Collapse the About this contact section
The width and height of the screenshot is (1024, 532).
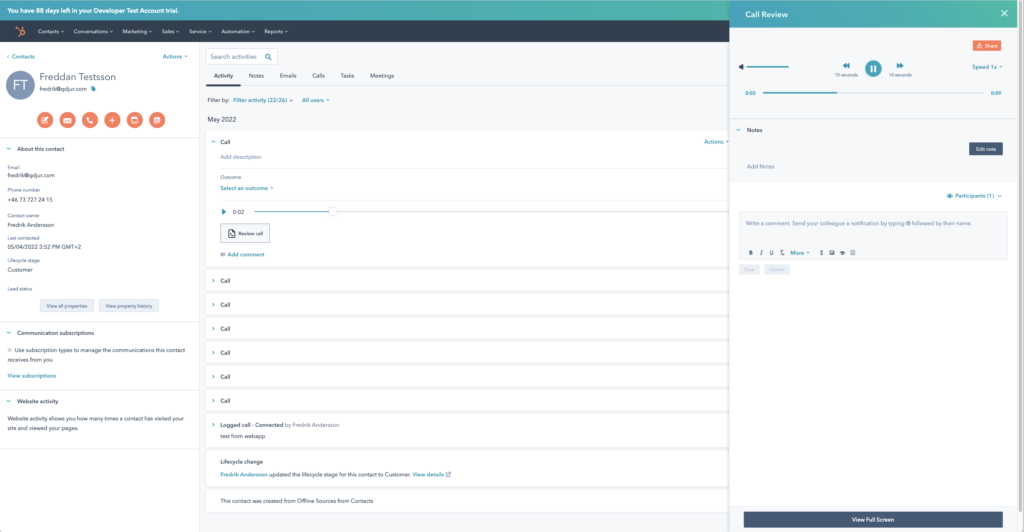[x=8, y=149]
